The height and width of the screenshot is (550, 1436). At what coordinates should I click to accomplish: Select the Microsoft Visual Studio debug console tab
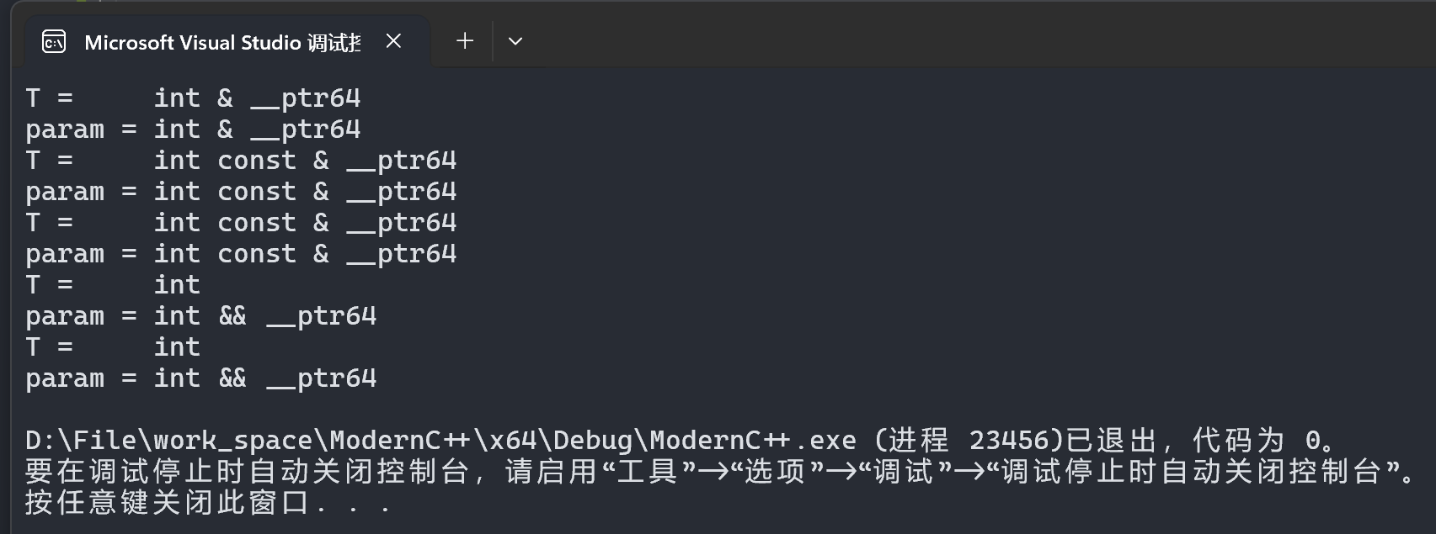[x=219, y=41]
